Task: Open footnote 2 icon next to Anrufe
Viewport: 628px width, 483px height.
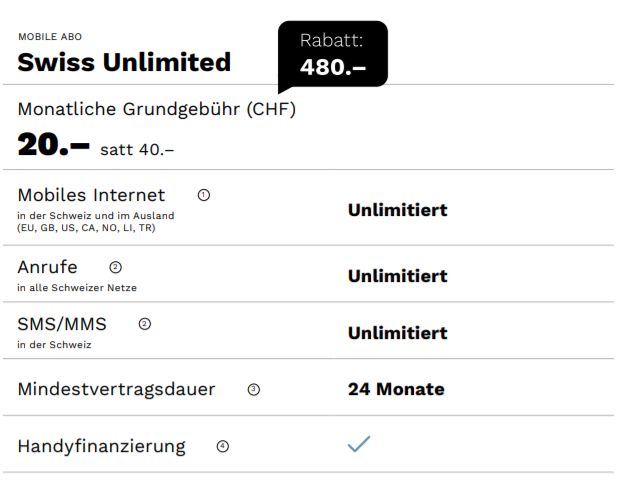Action: pyautogui.click(x=116, y=267)
